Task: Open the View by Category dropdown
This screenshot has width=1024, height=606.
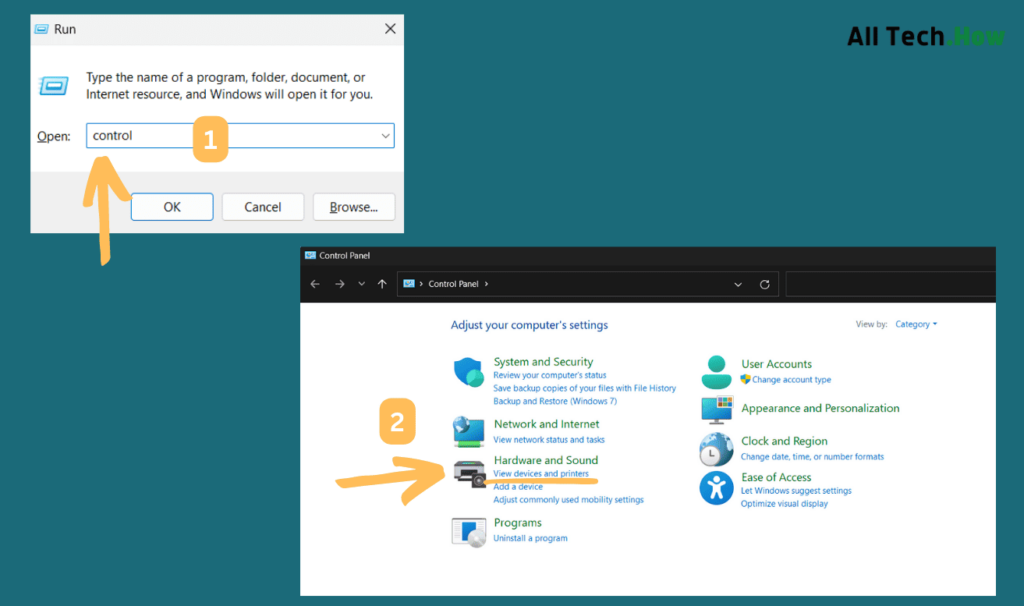Action: click(x=915, y=324)
